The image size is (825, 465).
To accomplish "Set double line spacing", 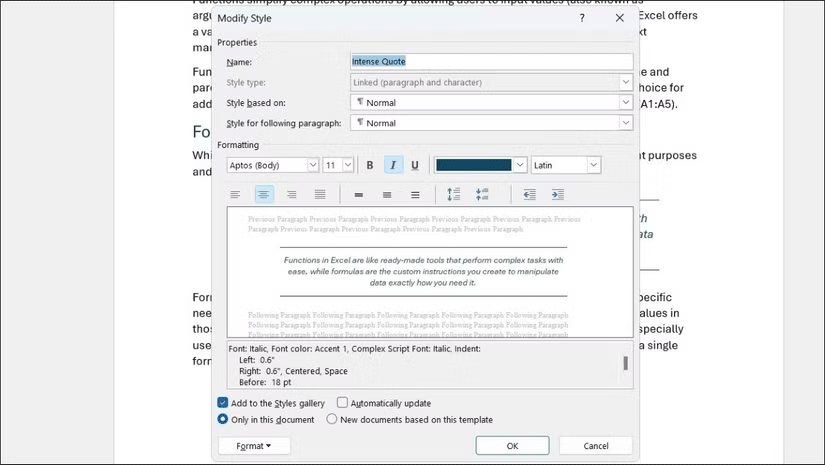I will click(415, 195).
